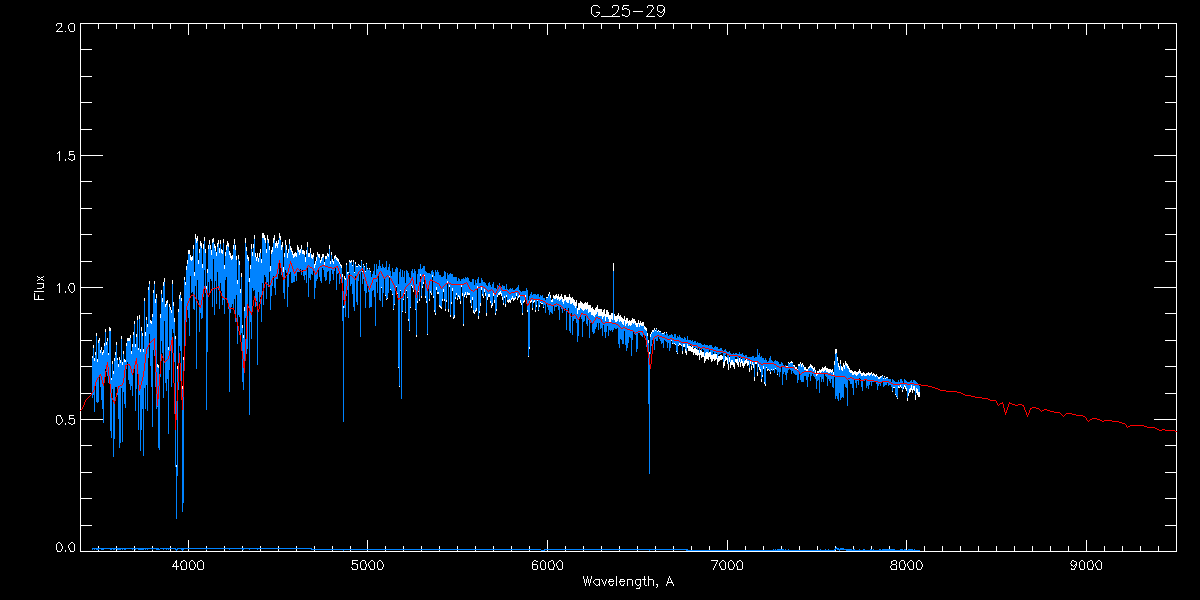Click the 'Wavelength, A' x-axis label

[x=627, y=582]
